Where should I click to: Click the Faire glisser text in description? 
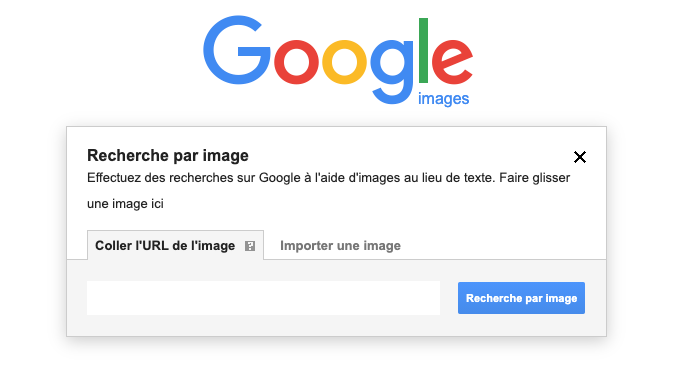point(534,178)
